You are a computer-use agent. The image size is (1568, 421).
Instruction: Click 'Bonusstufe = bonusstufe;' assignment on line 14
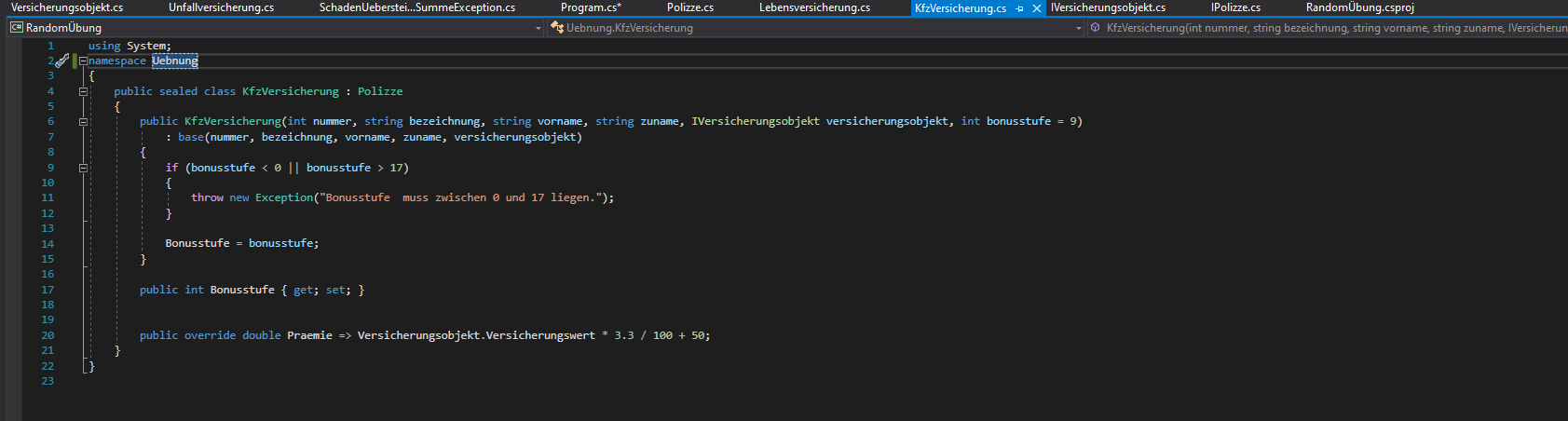(x=242, y=243)
